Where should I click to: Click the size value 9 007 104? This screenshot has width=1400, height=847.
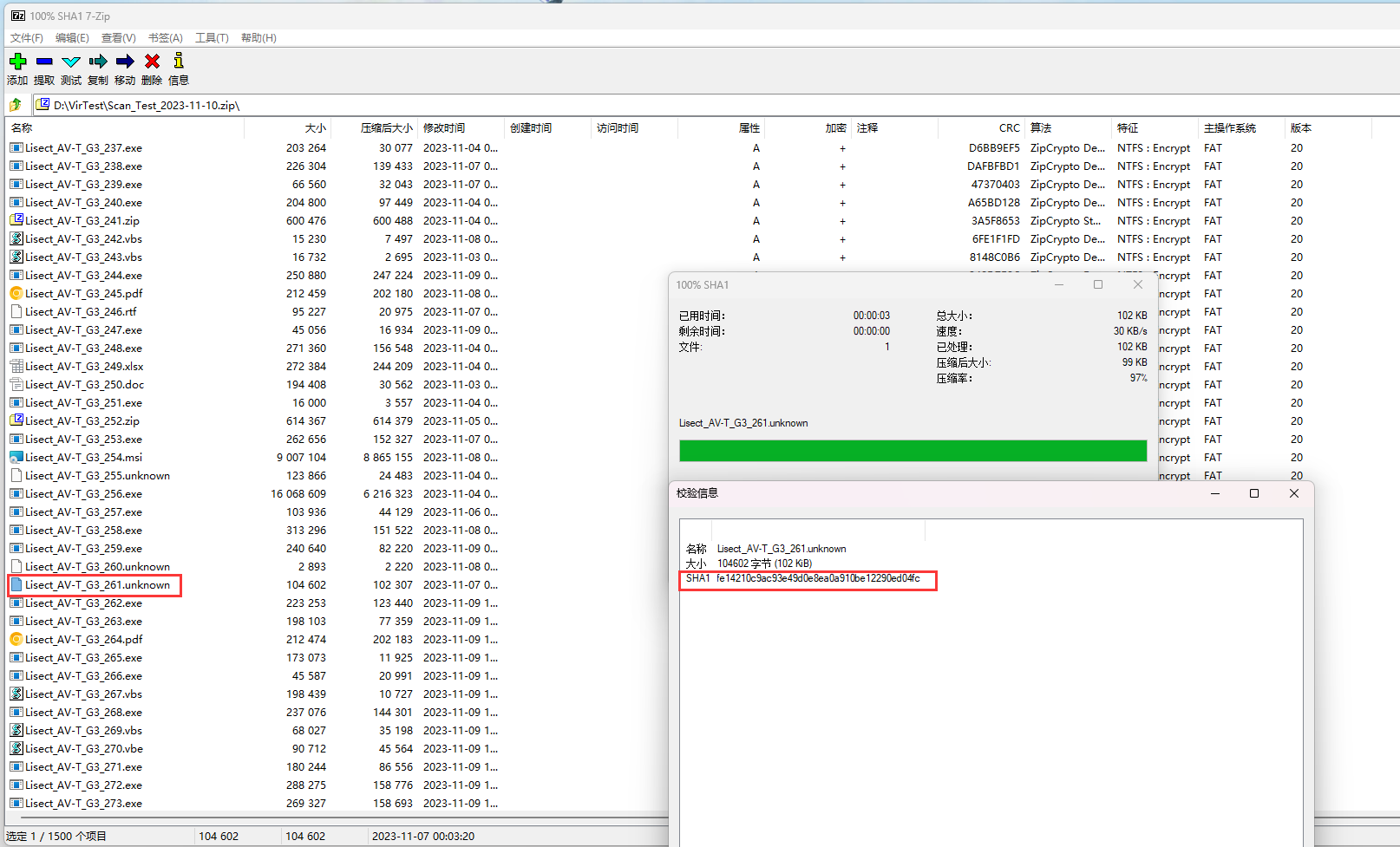[x=302, y=458]
